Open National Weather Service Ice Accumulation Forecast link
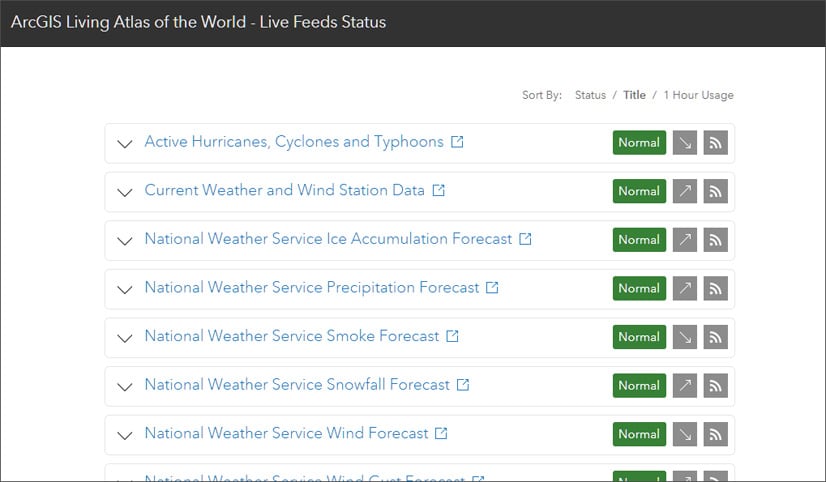 [x=328, y=239]
